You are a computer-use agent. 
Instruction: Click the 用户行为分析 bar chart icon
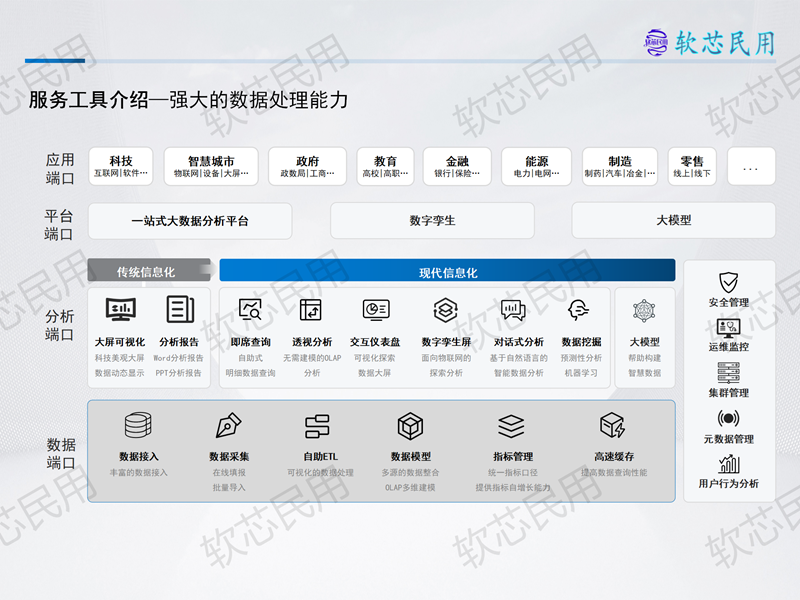pos(729,463)
